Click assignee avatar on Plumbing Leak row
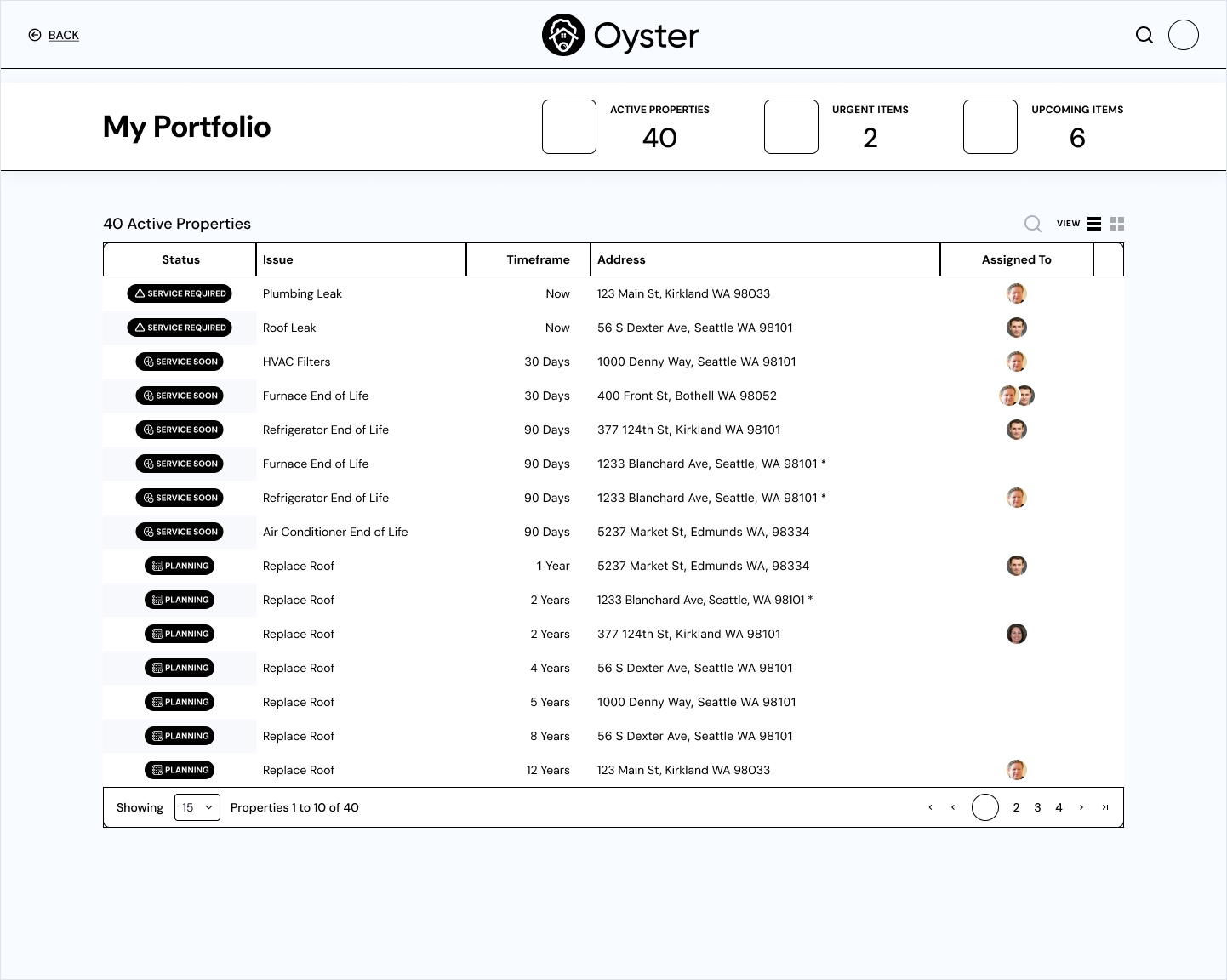 [x=1017, y=293]
